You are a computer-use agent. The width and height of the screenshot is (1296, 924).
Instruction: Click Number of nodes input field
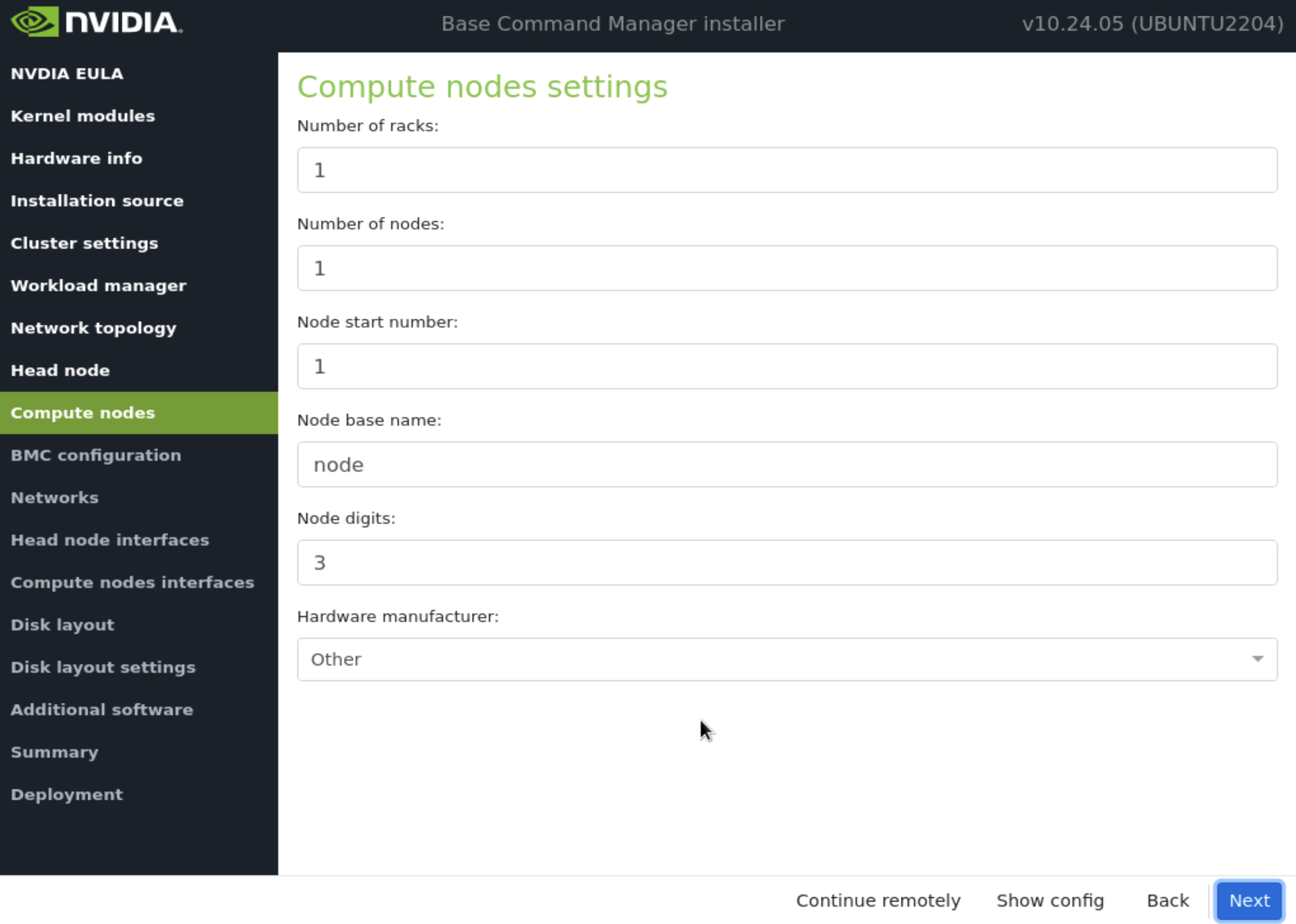(x=787, y=267)
